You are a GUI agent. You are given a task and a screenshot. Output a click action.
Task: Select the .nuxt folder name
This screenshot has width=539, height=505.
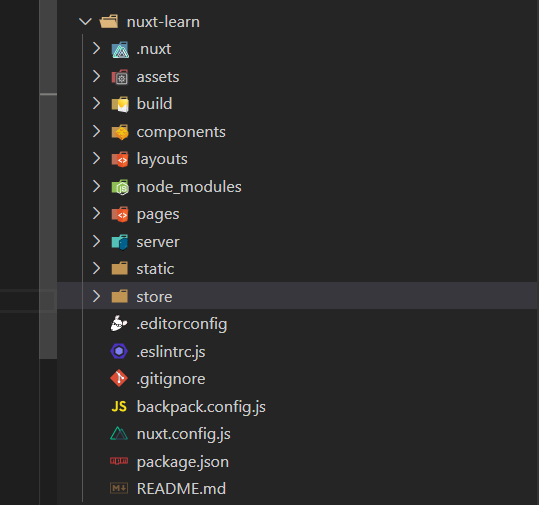point(154,49)
